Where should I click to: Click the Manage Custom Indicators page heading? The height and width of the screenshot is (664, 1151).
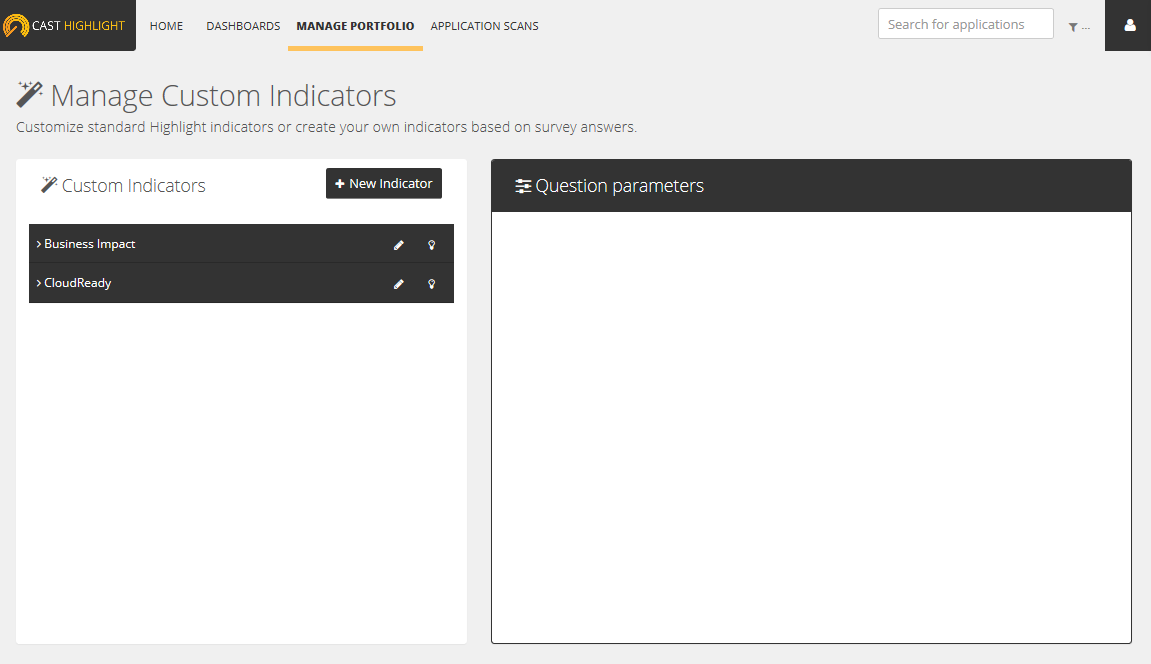[223, 96]
